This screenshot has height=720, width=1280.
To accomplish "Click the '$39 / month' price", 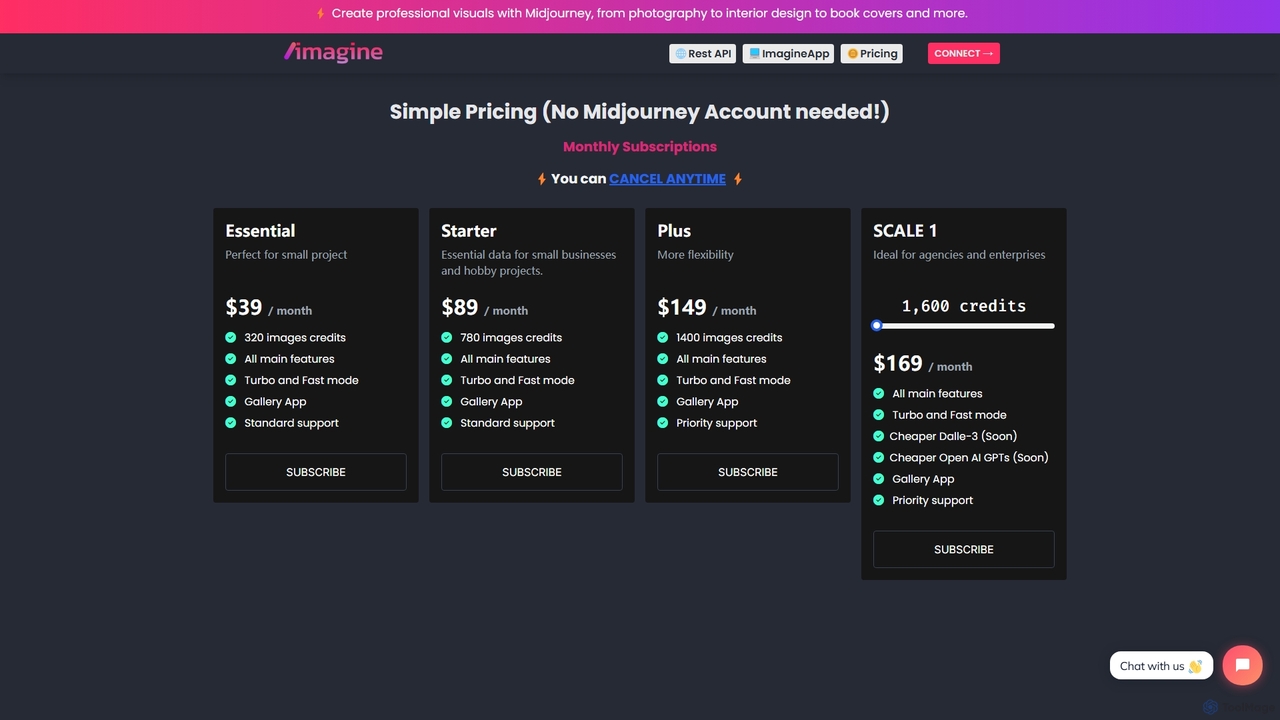I will (x=269, y=308).
